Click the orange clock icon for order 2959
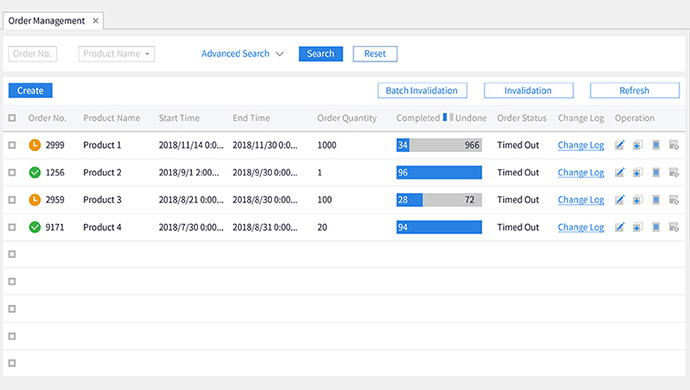The height and width of the screenshot is (390, 690). (x=35, y=200)
